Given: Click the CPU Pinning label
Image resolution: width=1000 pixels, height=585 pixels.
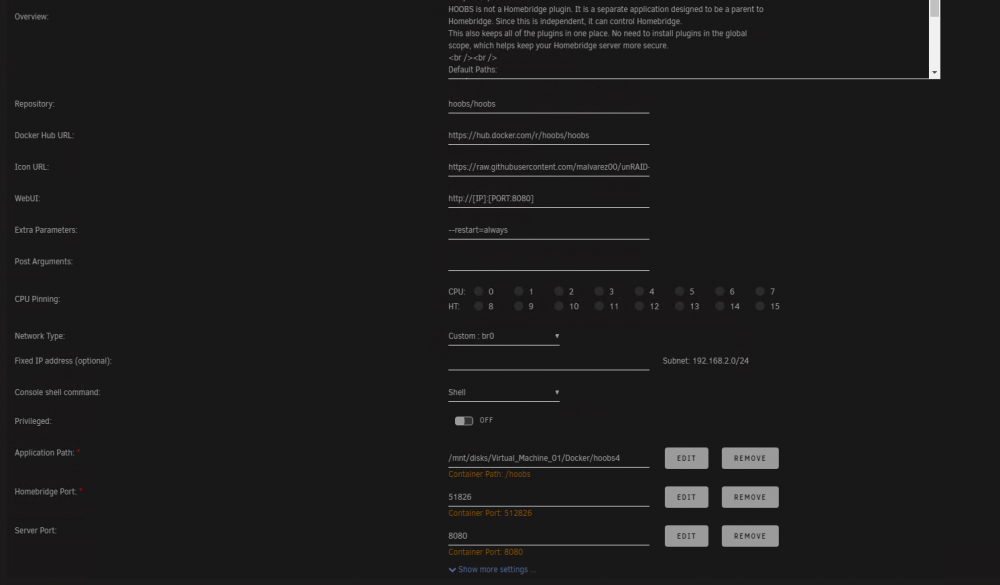Looking at the screenshot, I should click(x=37, y=299).
